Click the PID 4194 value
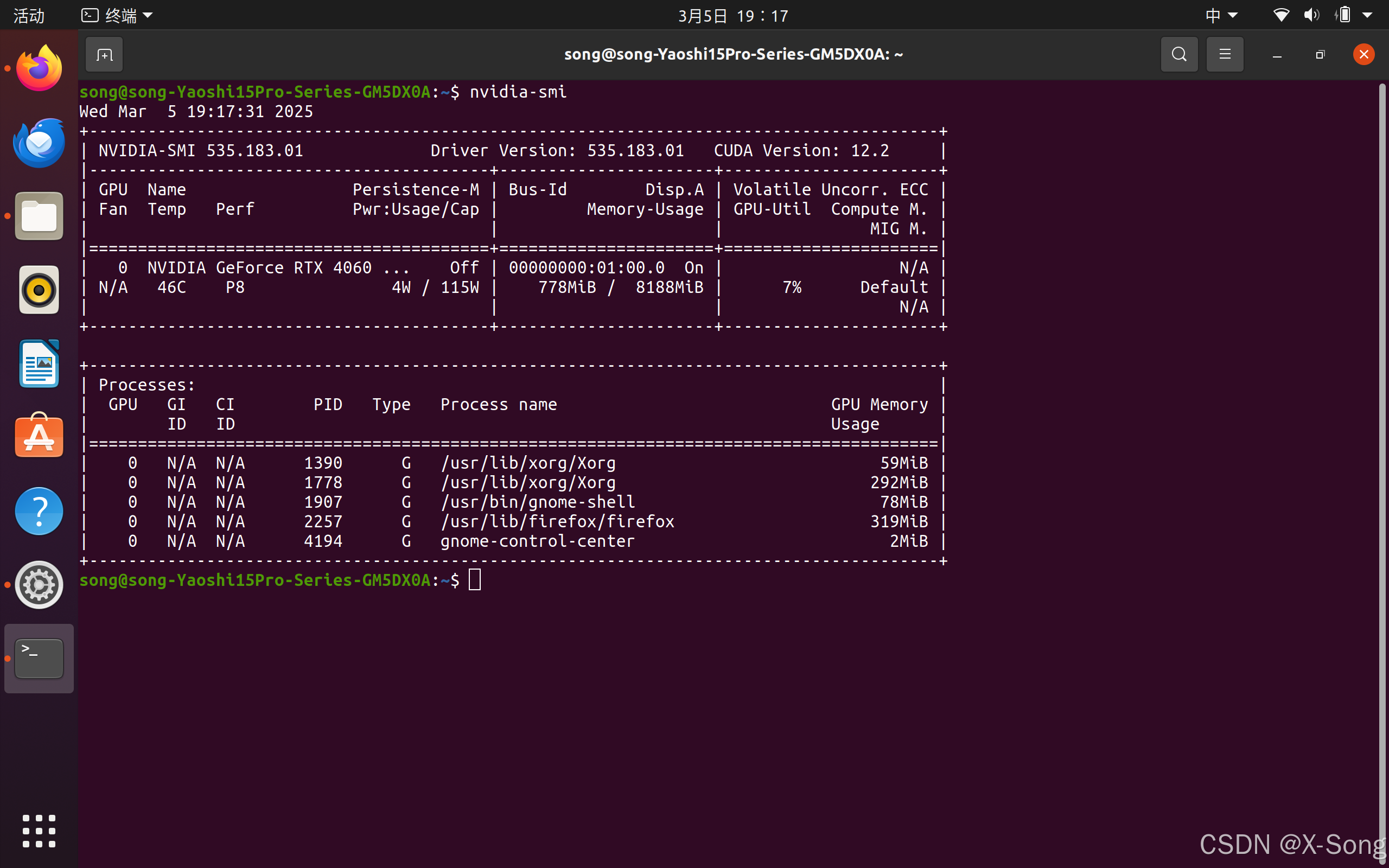The image size is (1389, 868). (323, 541)
